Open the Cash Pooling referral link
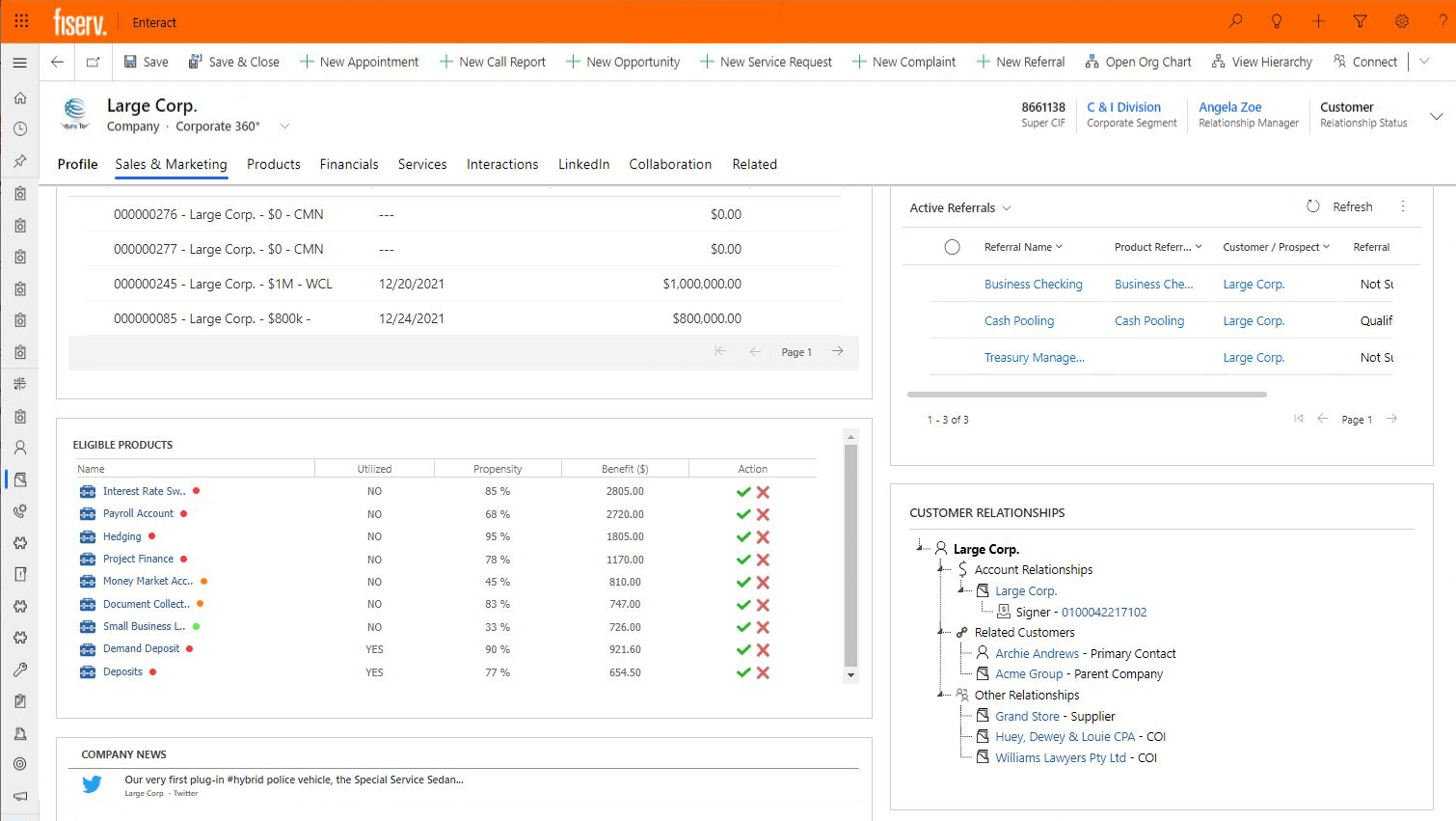Screen dimensions: 1456x821 pyautogui.click(x=1019, y=320)
